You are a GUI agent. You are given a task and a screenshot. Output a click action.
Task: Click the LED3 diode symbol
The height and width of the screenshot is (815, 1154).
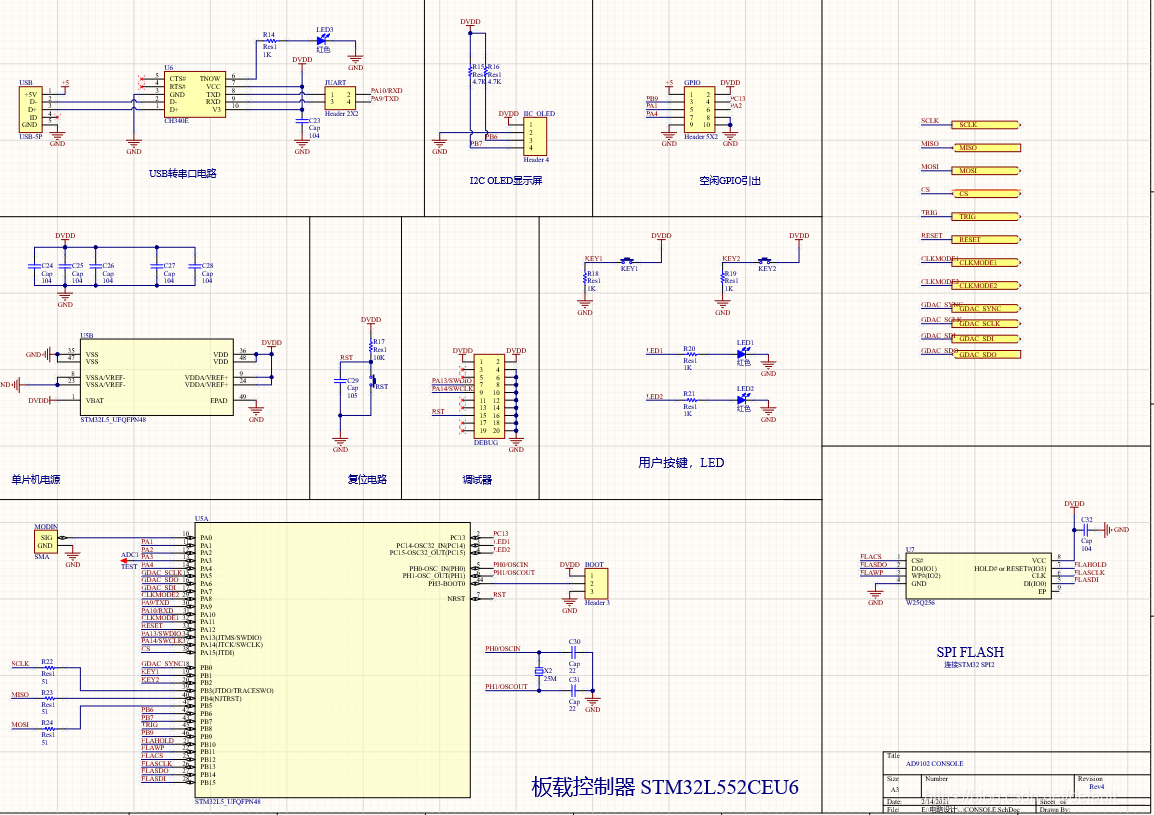322,40
